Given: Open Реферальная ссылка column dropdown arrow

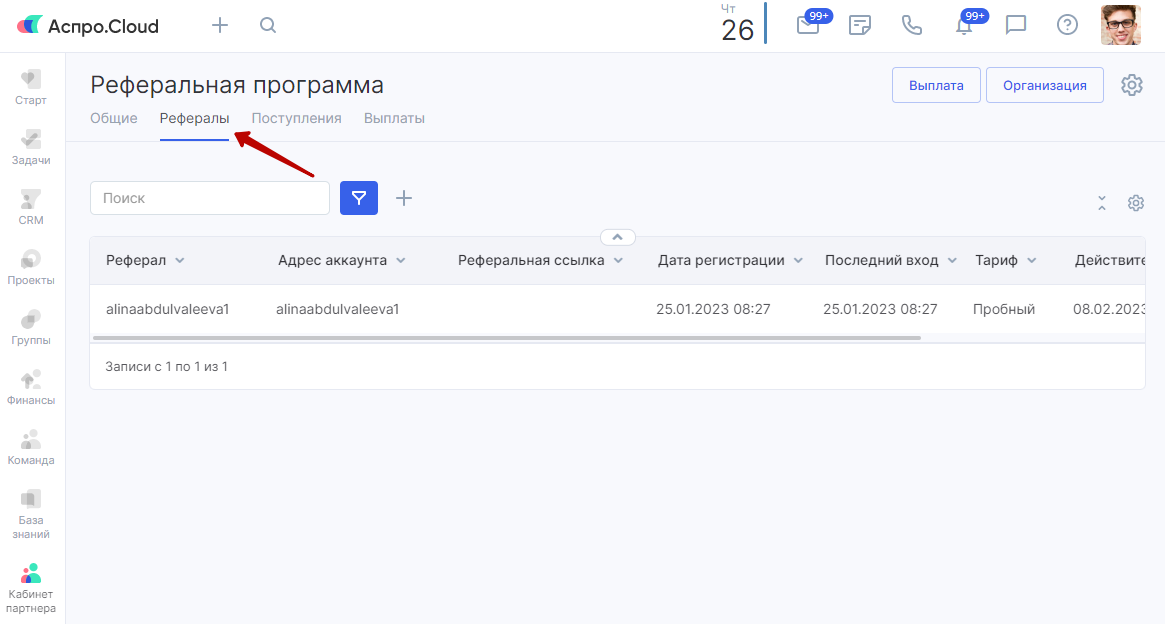Looking at the screenshot, I should 618,261.
